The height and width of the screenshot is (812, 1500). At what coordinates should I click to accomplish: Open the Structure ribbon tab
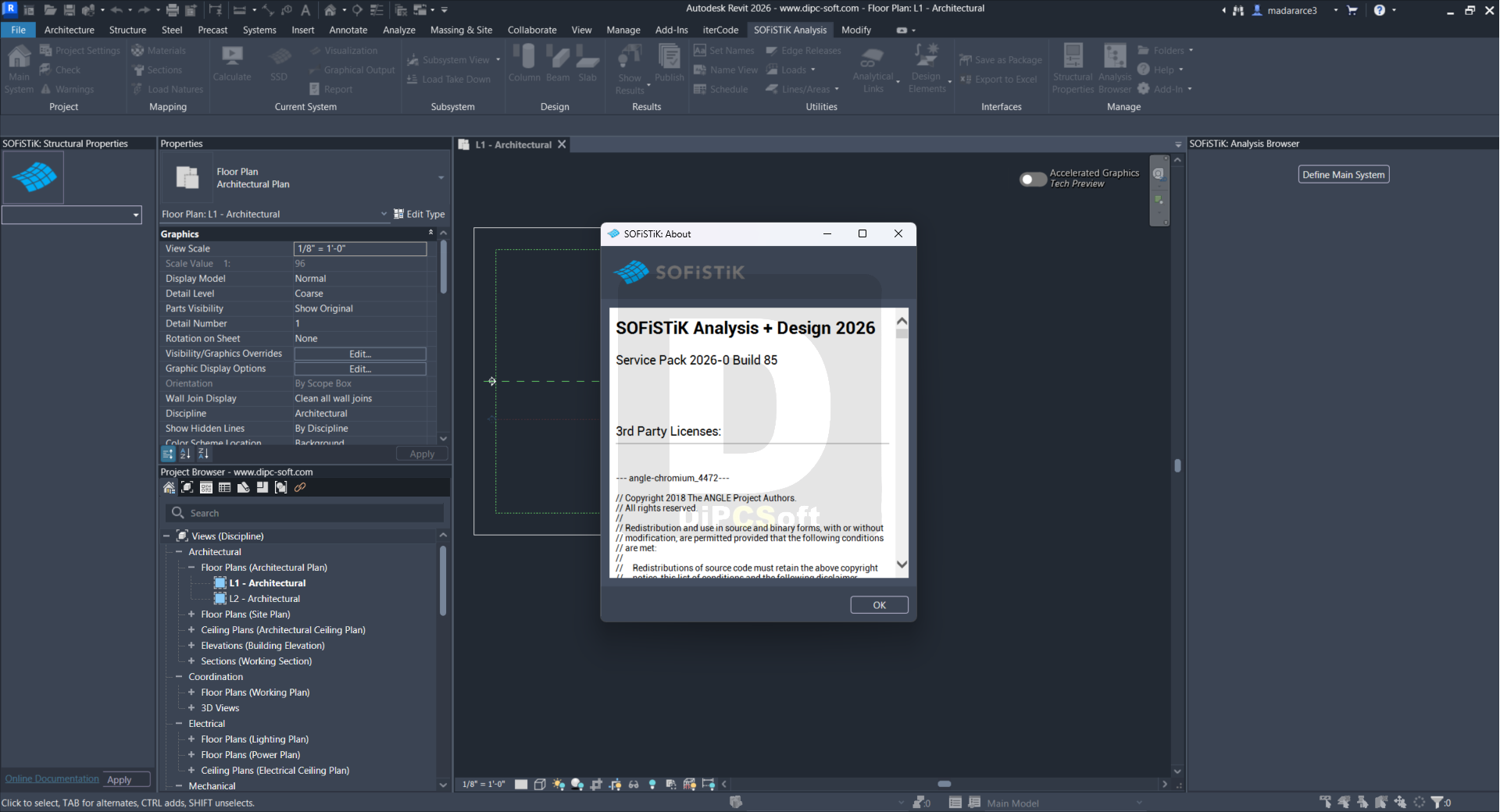pyautogui.click(x=127, y=30)
